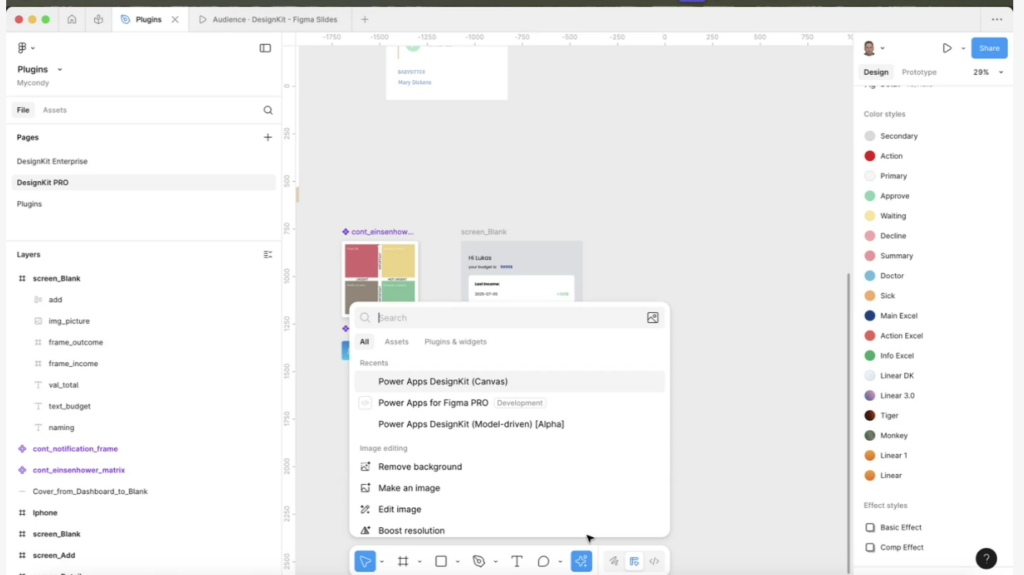Open a new tab with plus icon
The width and height of the screenshot is (1024, 575).
click(365, 20)
